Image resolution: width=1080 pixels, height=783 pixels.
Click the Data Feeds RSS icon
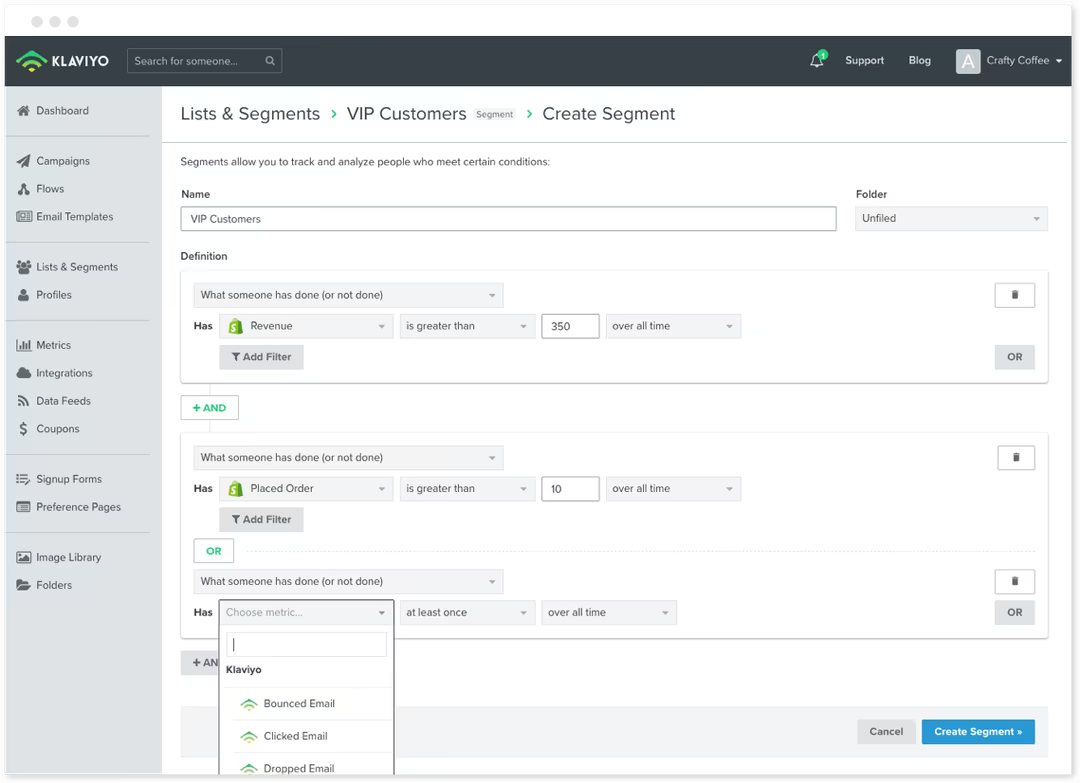pyautogui.click(x=23, y=401)
